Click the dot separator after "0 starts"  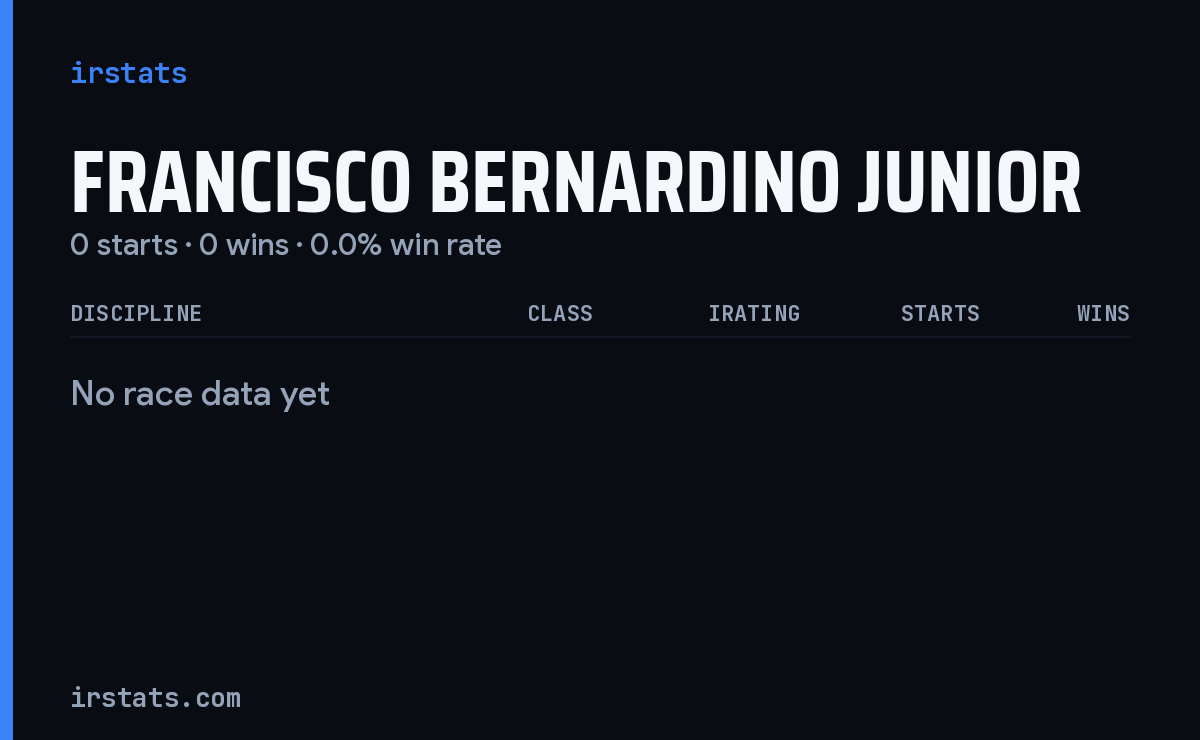click(x=188, y=246)
